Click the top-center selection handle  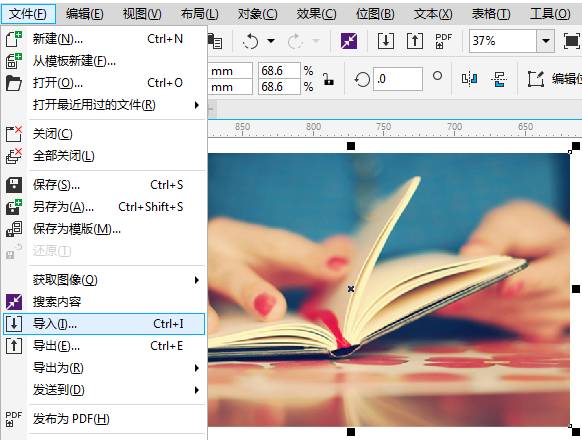pos(351,146)
